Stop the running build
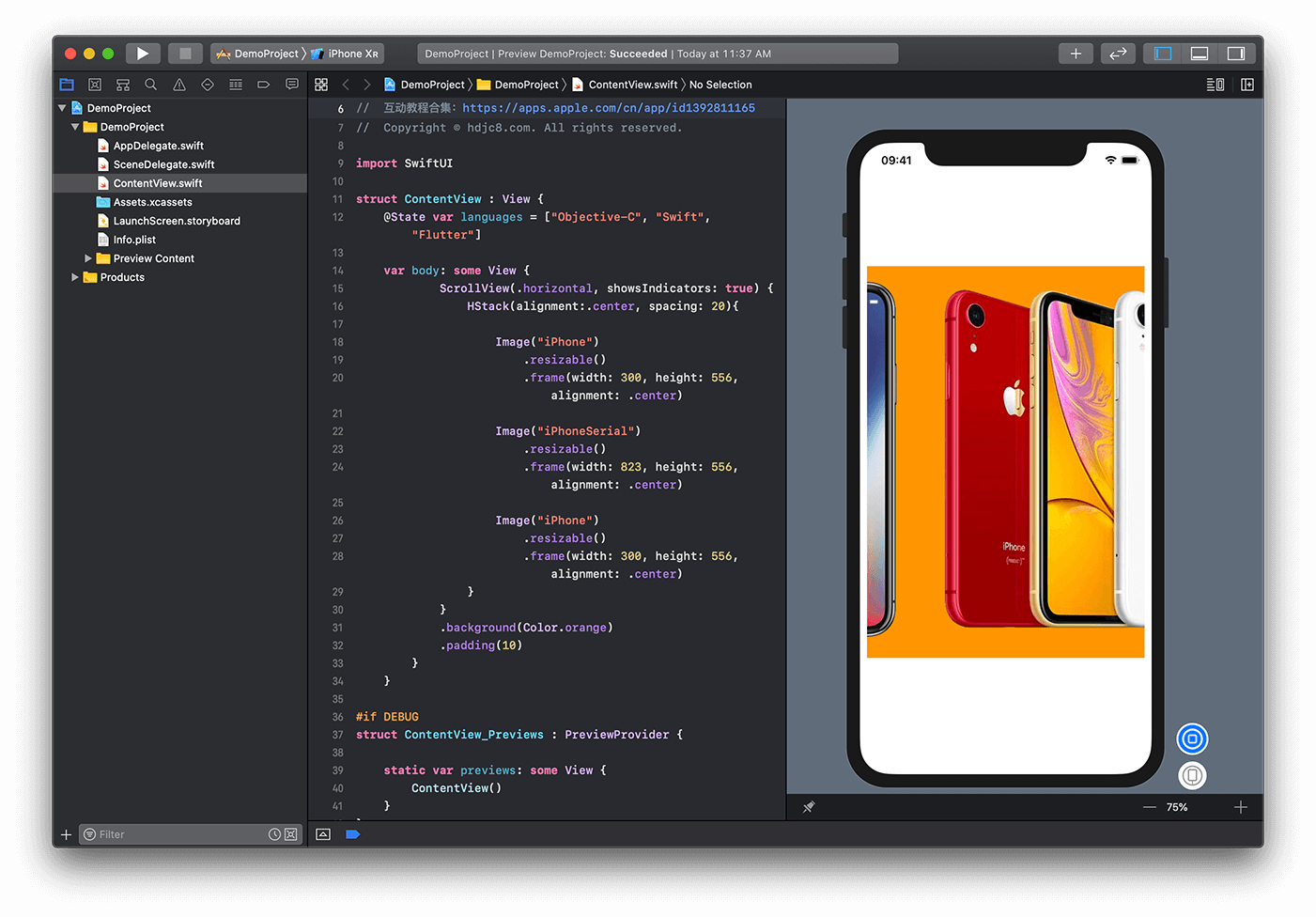This screenshot has width=1316, height=917. [185, 54]
